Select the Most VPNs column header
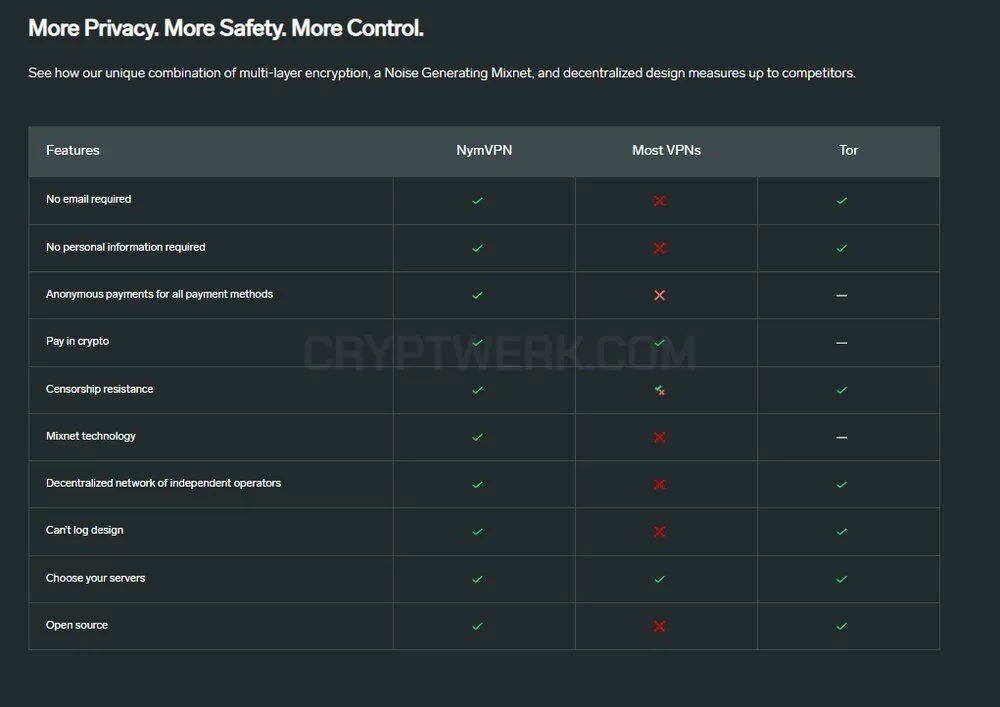 tap(666, 150)
